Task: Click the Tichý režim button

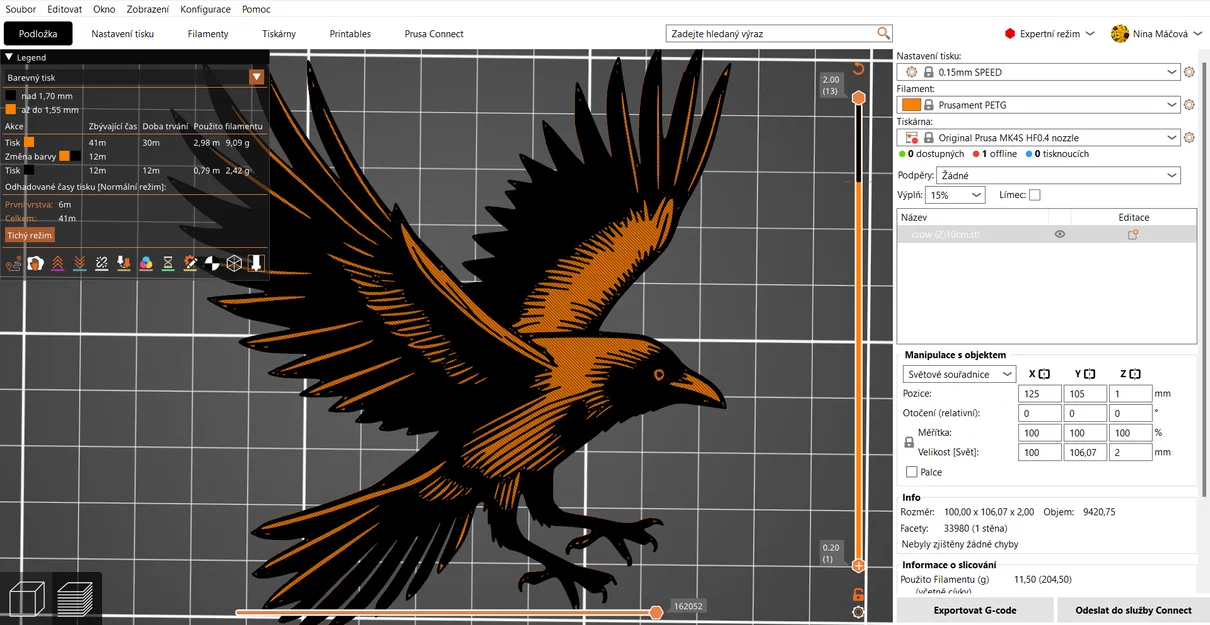Action: click(29, 235)
